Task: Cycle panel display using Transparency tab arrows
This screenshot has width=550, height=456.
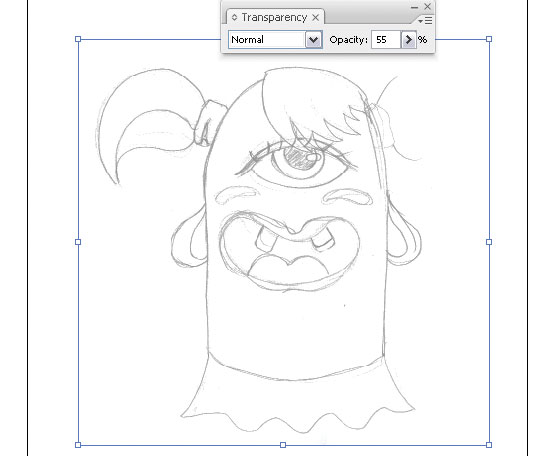Action: [234, 17]
